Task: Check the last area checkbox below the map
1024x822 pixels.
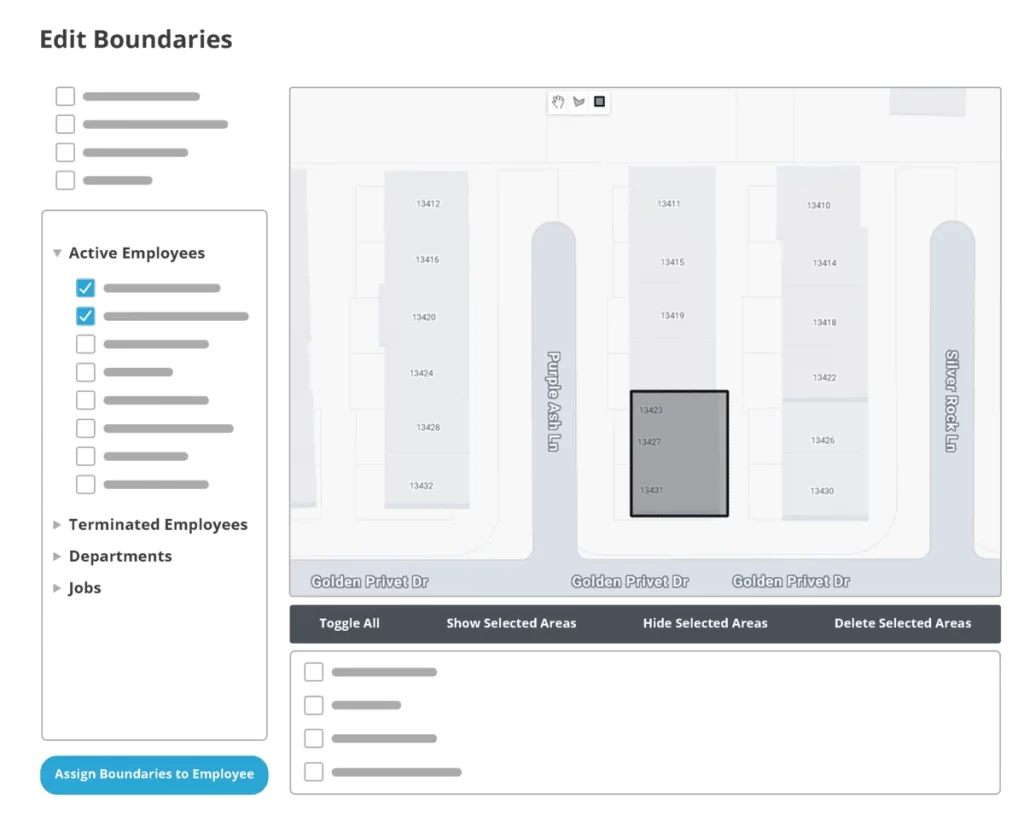Action: pos(314,772)
